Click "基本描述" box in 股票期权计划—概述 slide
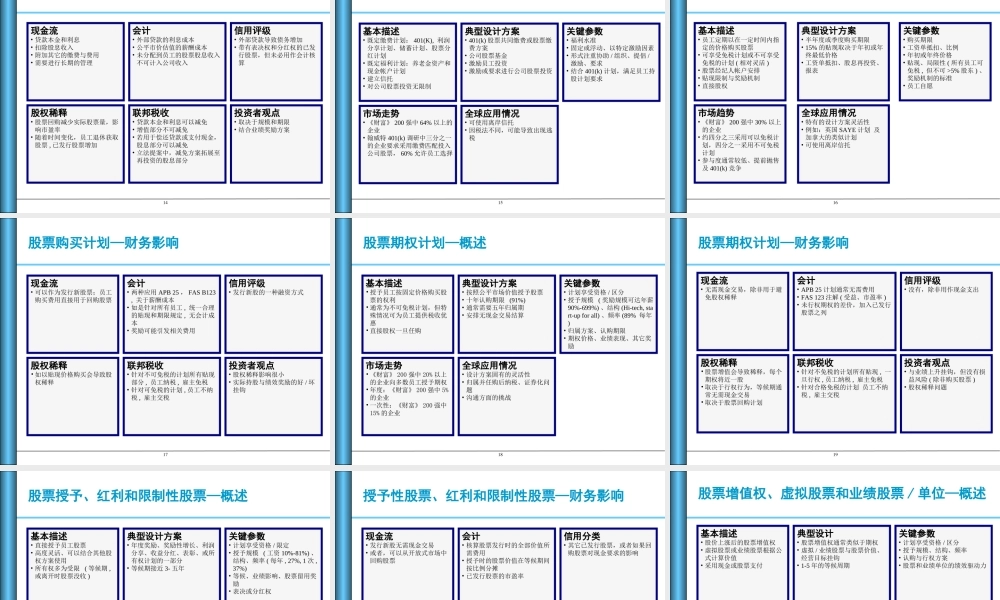 tap(408, 314)
